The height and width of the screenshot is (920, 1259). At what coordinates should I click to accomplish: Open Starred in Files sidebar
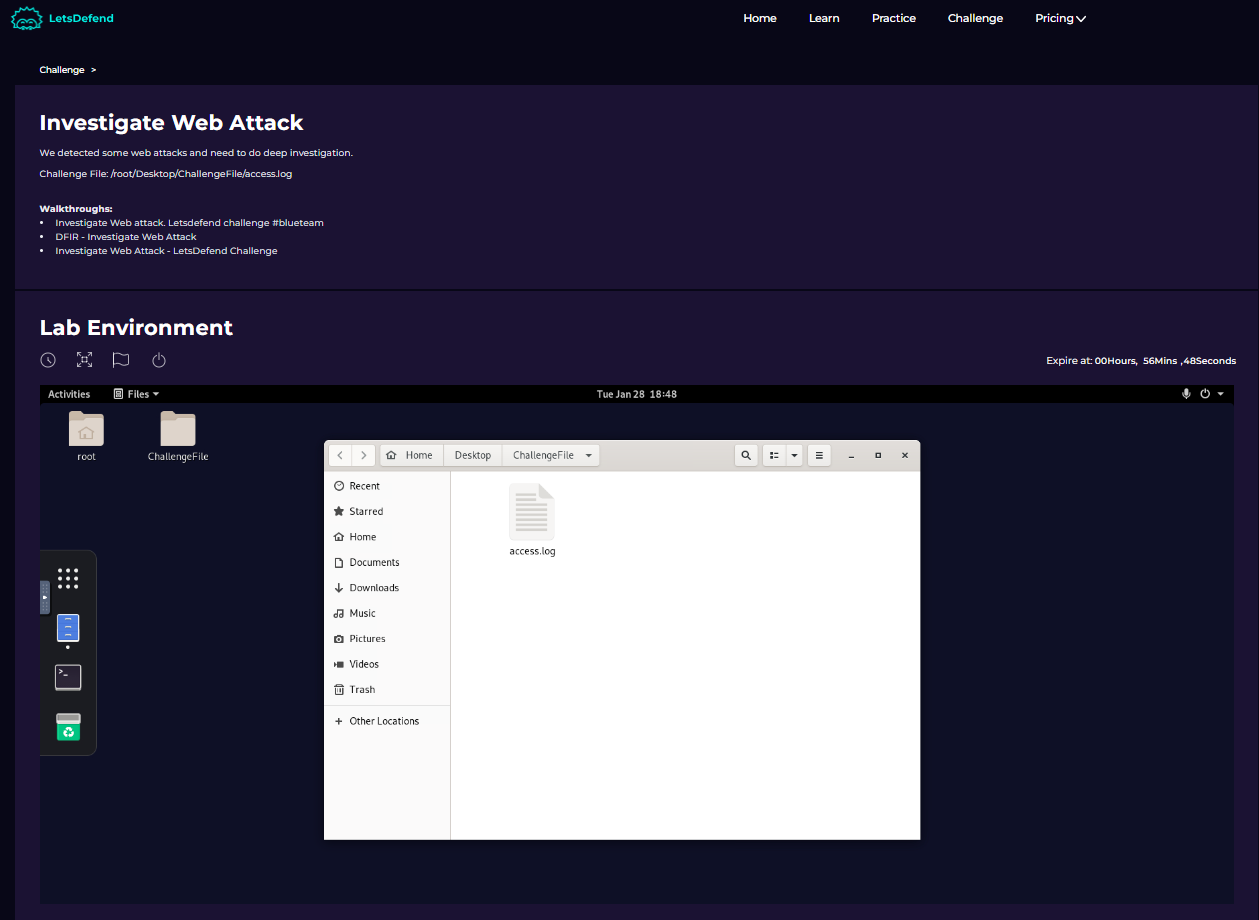(x=387, y=511)
